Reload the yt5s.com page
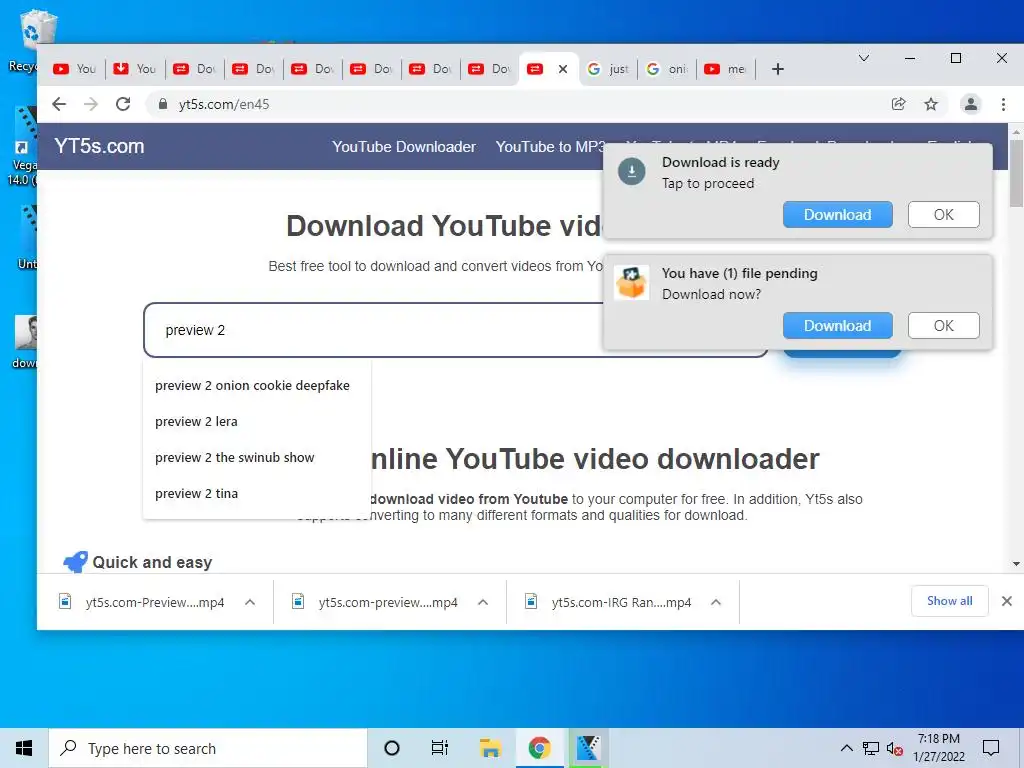The height and width of the screenshot is (768, 1024). (123, 104)
